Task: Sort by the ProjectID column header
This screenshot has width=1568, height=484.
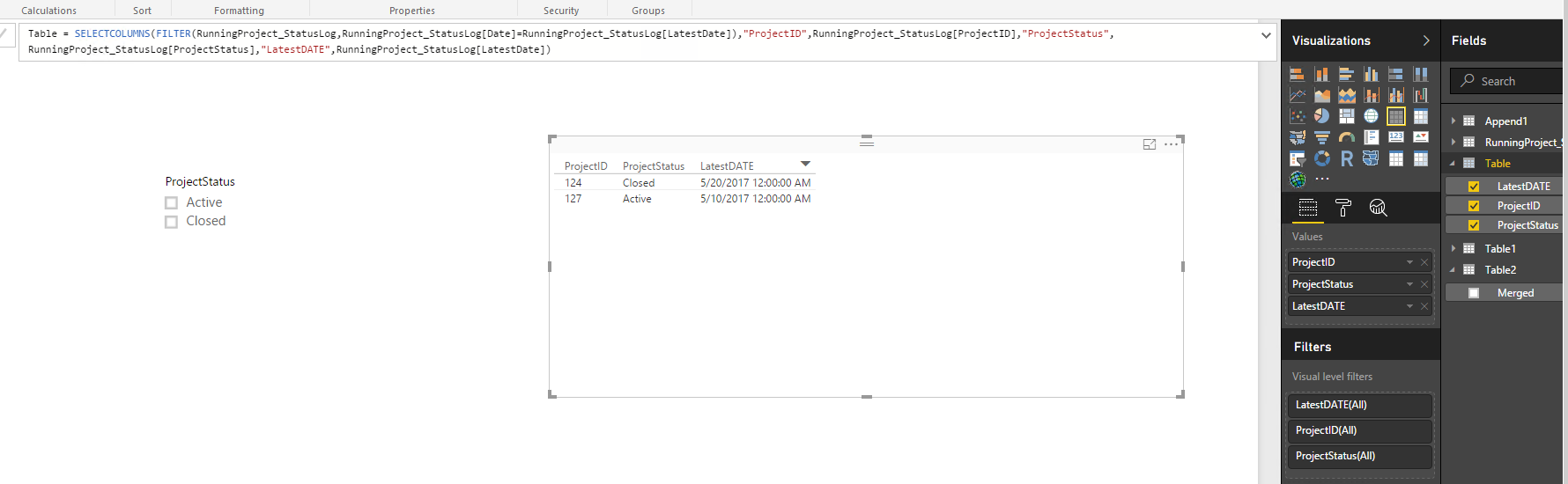Action: (586, 166)
